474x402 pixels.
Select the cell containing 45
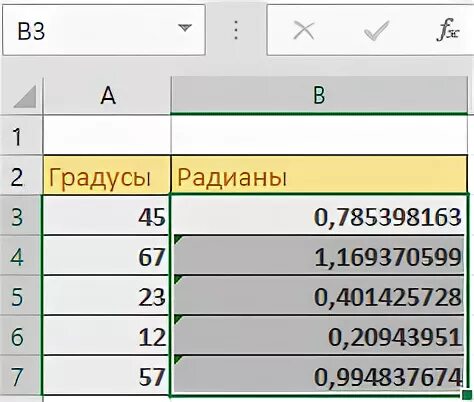tap(106, 216)
